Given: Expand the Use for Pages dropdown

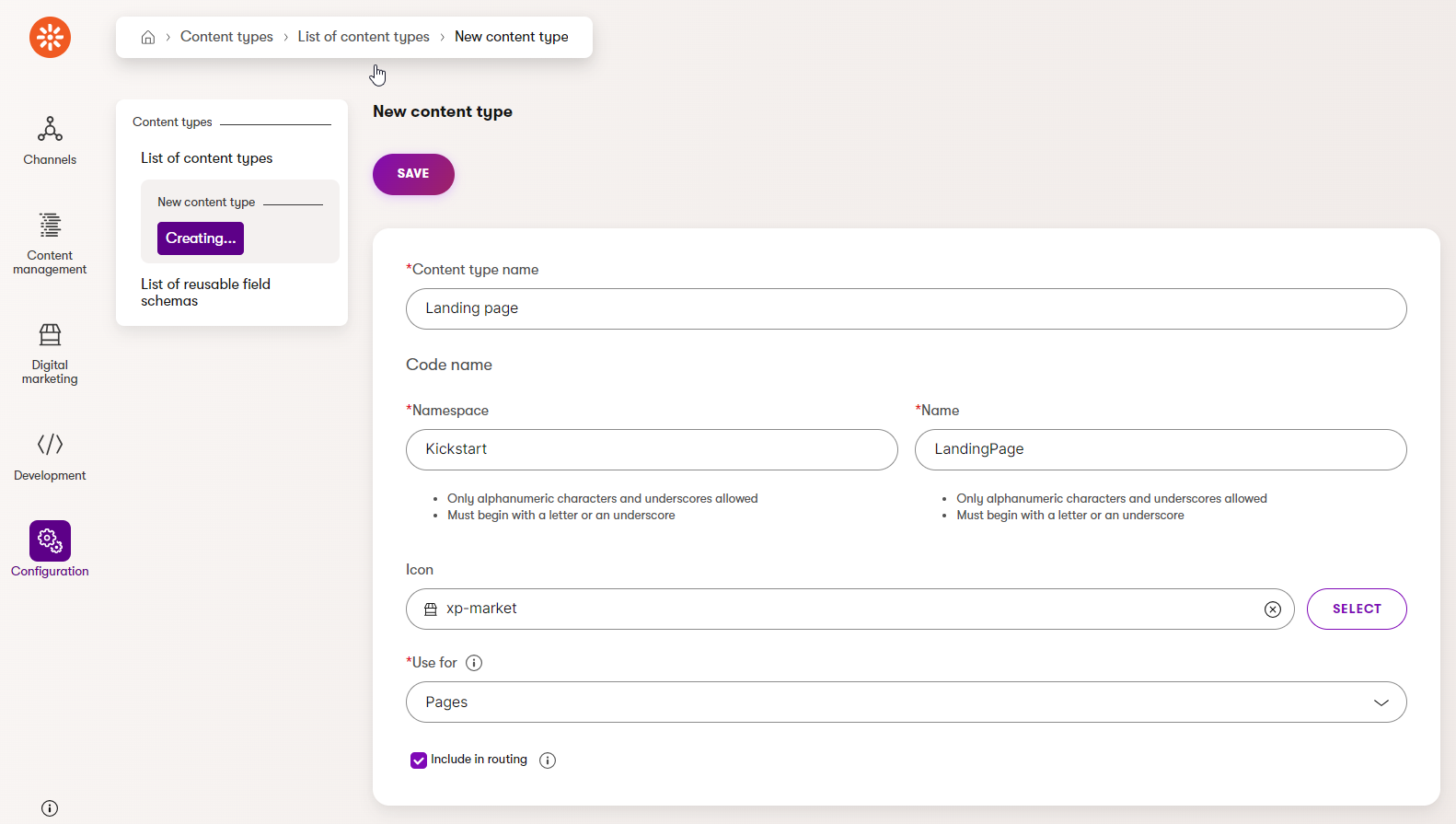Looking at the screenshot, I should click(x=906, y=702).
